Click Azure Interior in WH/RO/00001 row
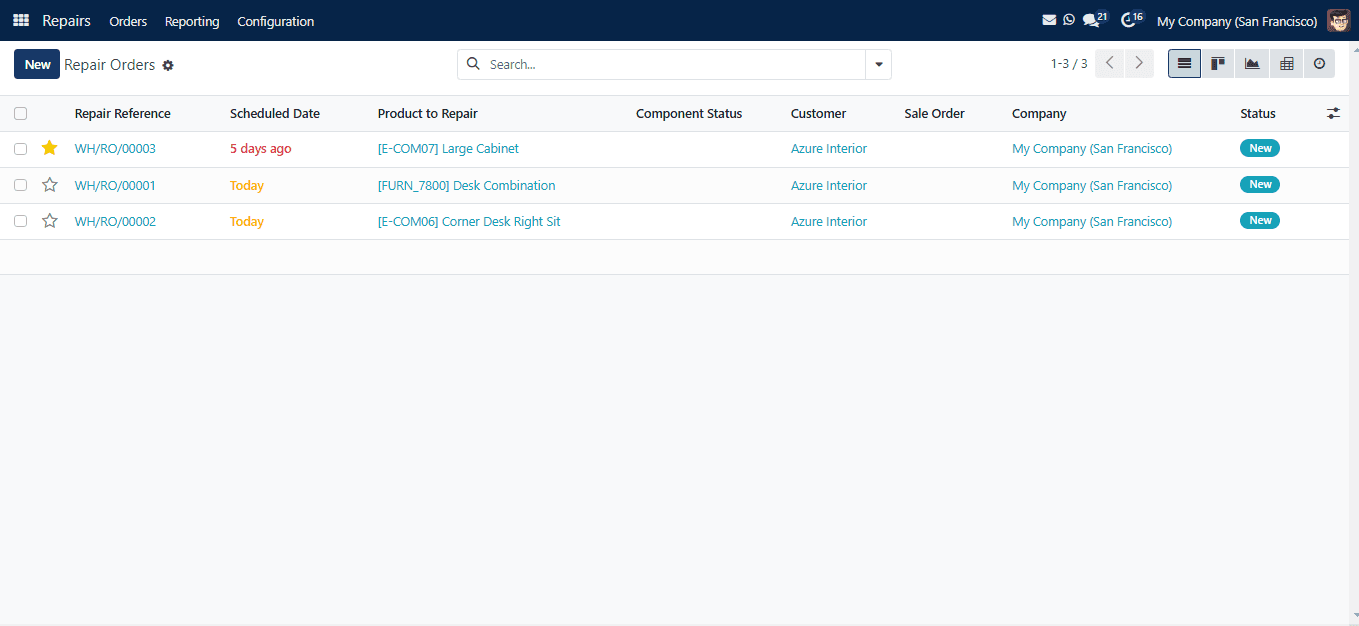The image size is (1359, 626). click(829, 185)
